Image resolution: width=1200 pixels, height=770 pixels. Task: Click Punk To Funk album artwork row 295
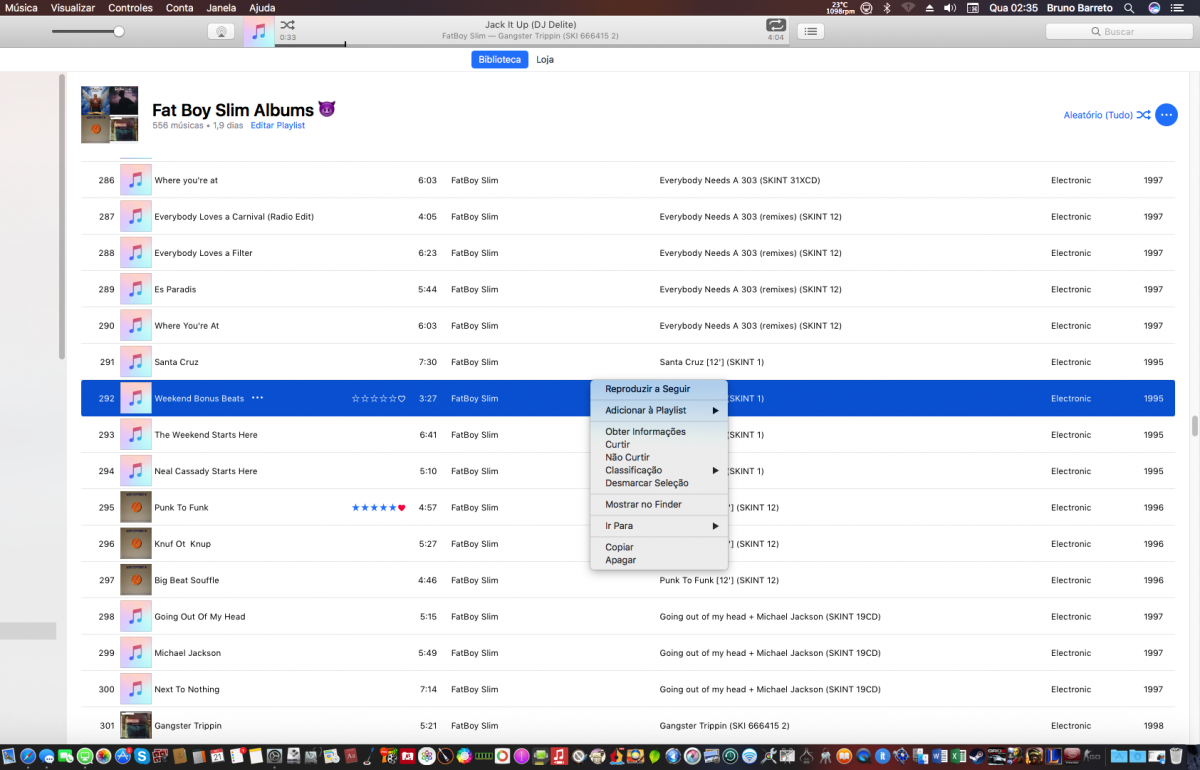(136, 507)
